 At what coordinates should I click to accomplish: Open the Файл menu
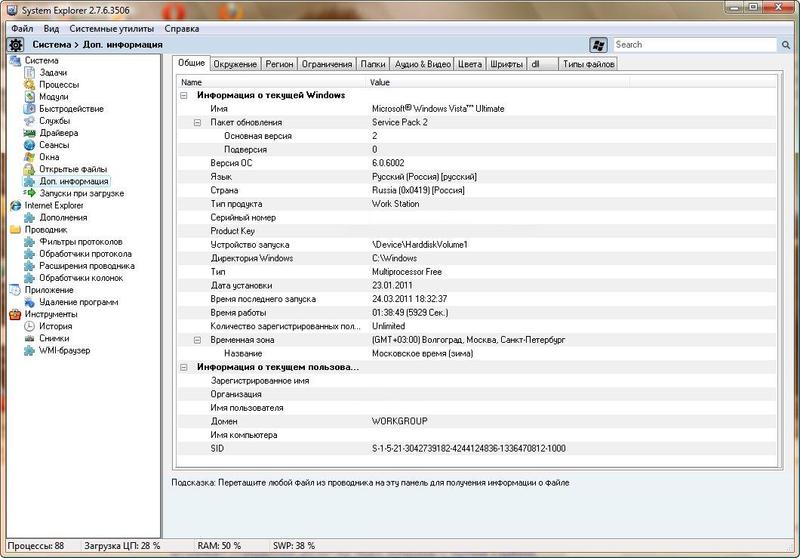tap(22, 29)
